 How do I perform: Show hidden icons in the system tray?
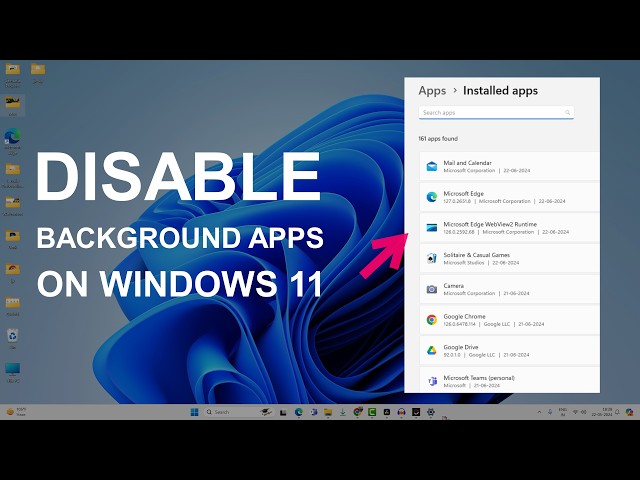[539, 412]
